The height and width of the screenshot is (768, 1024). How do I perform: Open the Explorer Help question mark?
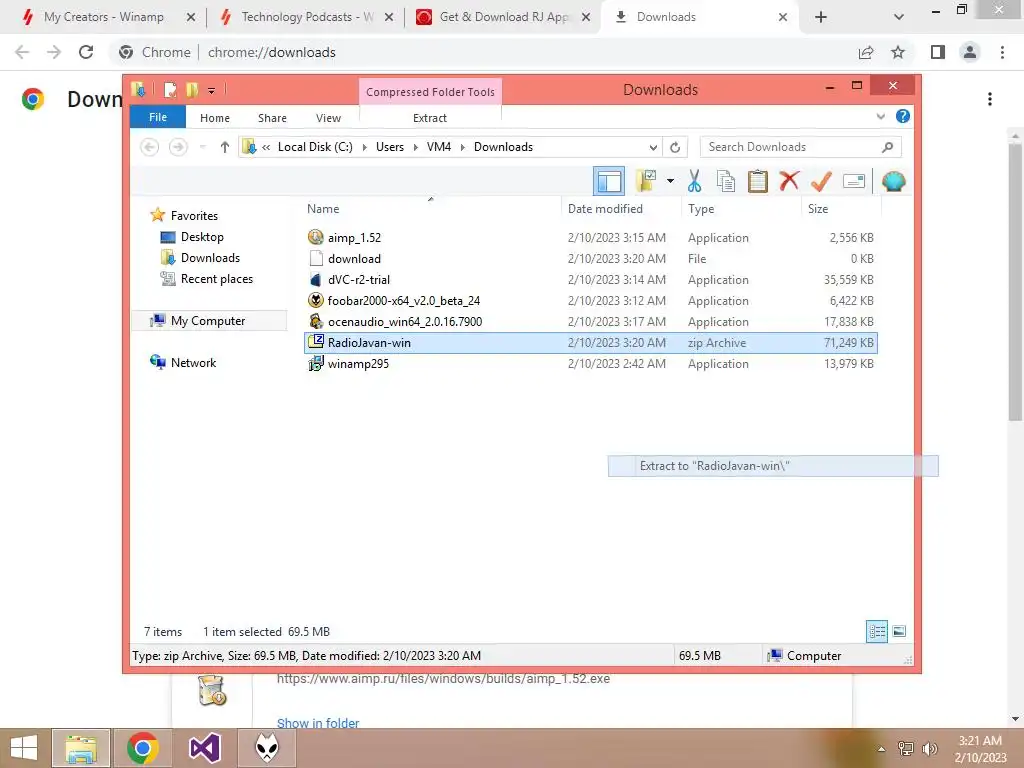pos(903,116)
